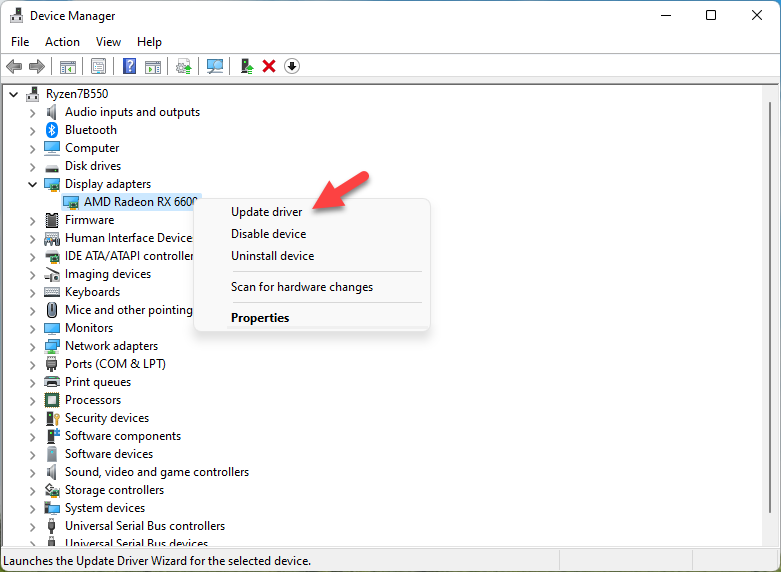Viewport: 781px width, 572px height.
Task: Click the Processors chip icon
Action: (52, 400)
